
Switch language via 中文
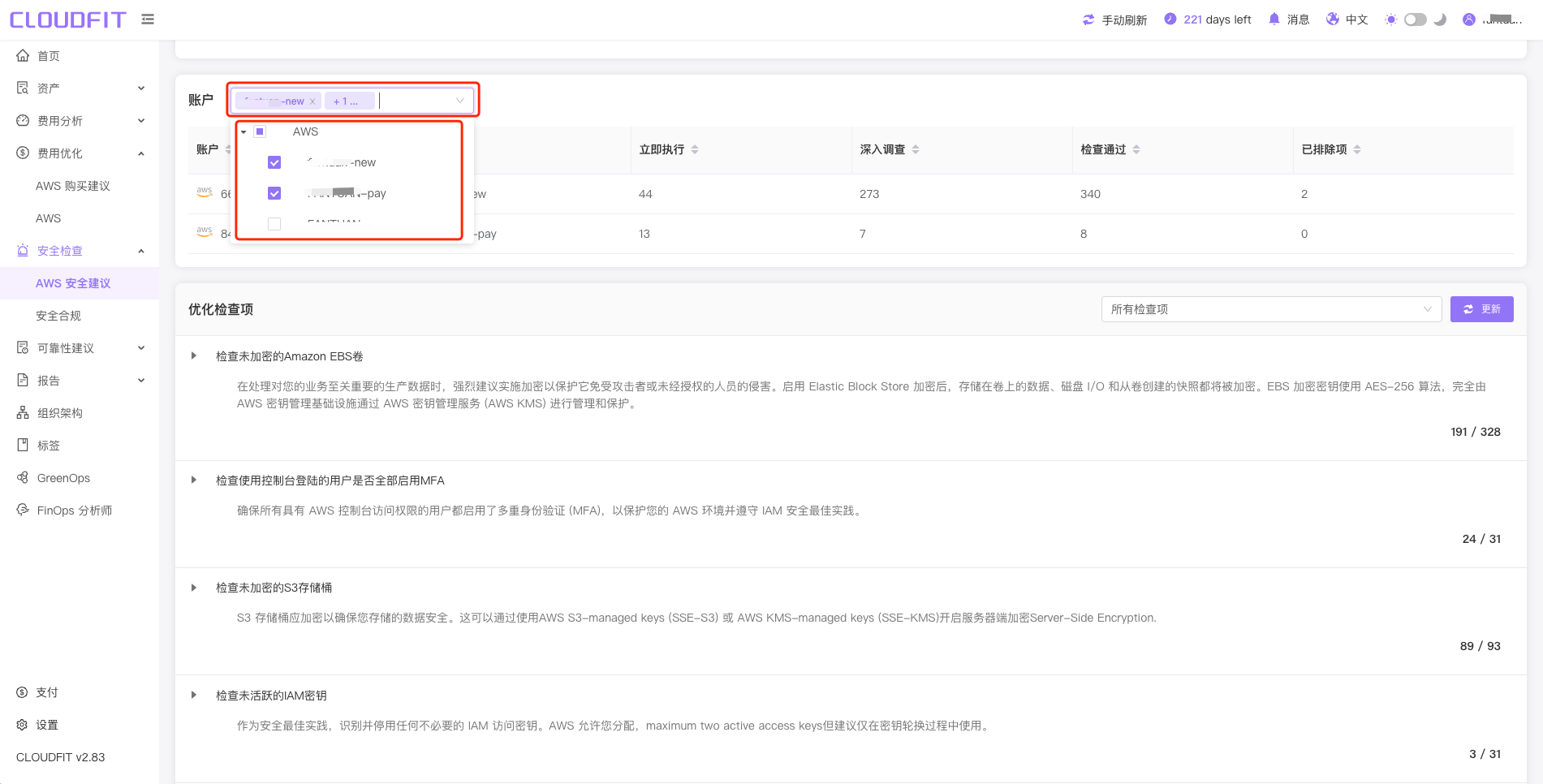[1357, 19]
